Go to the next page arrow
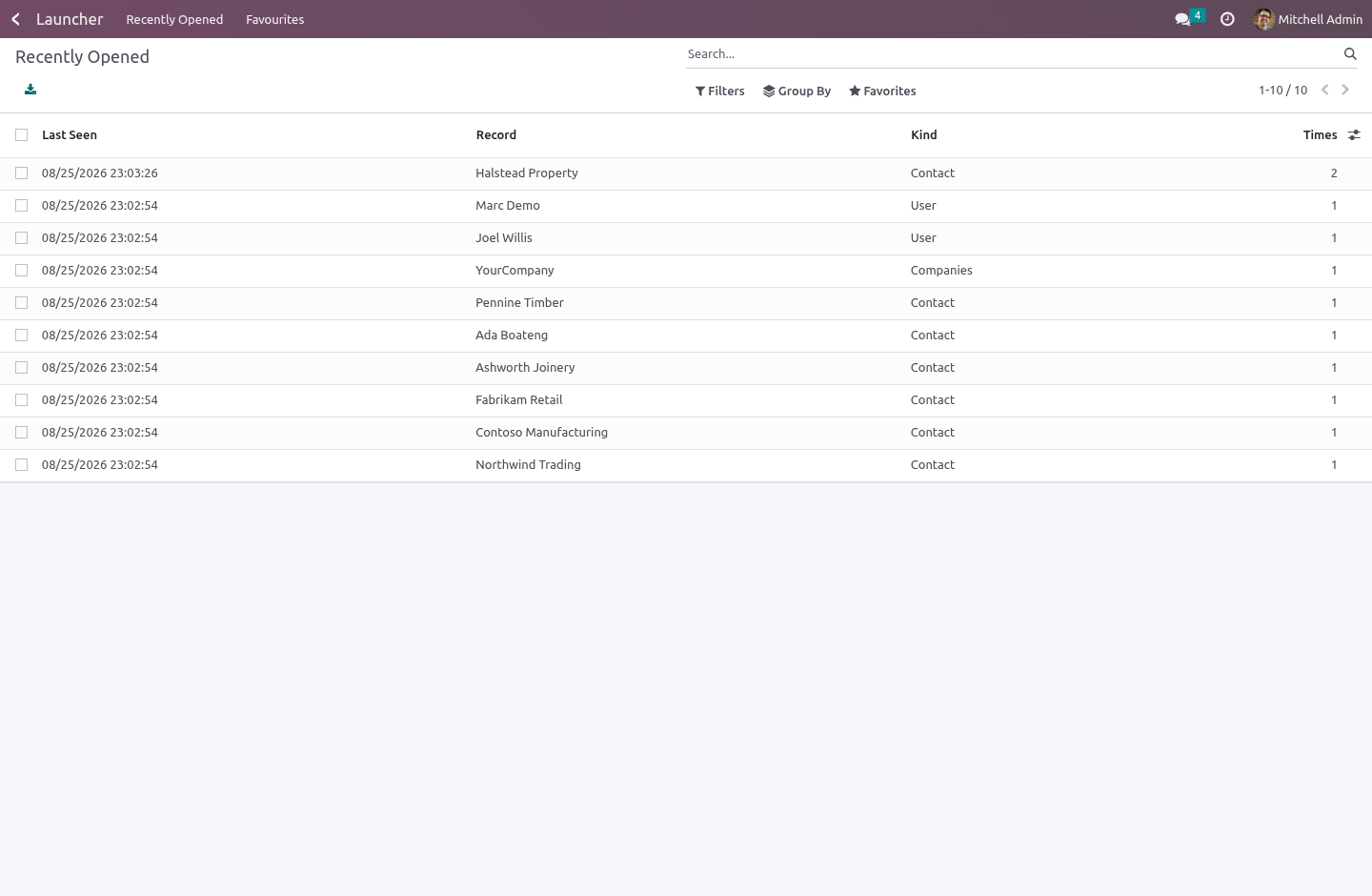This screenshot has height=896, width=1372. point(1345,90)
